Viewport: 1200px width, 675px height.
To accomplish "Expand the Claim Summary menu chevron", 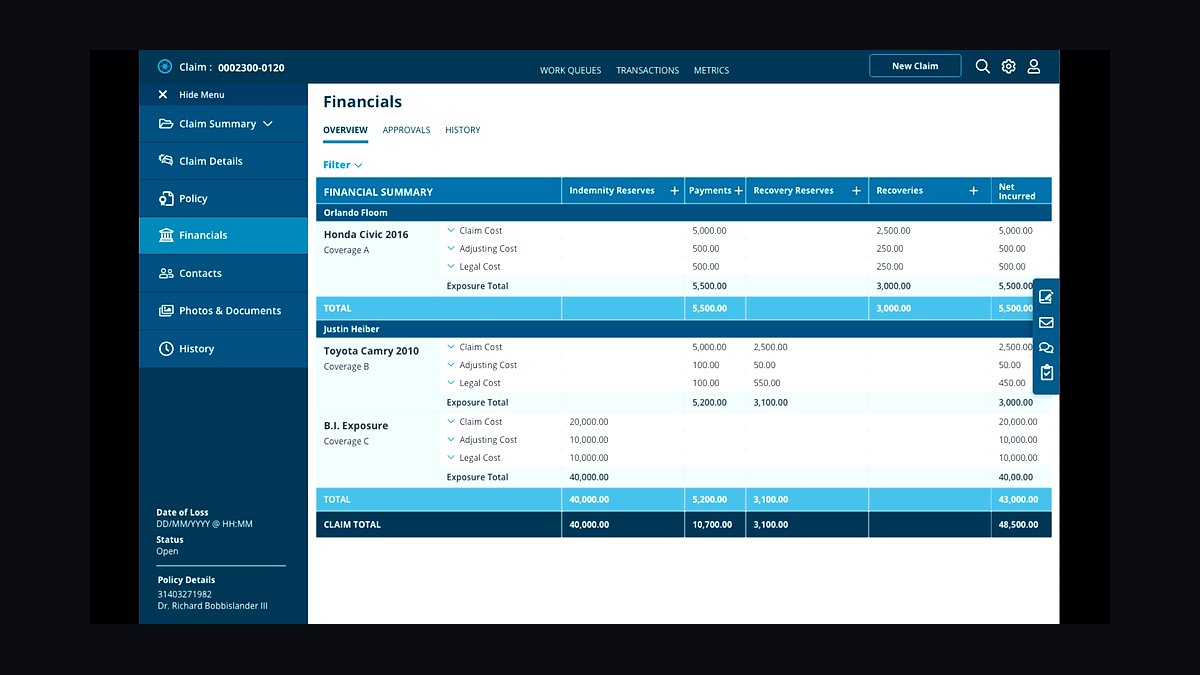I will pos(267,124).
